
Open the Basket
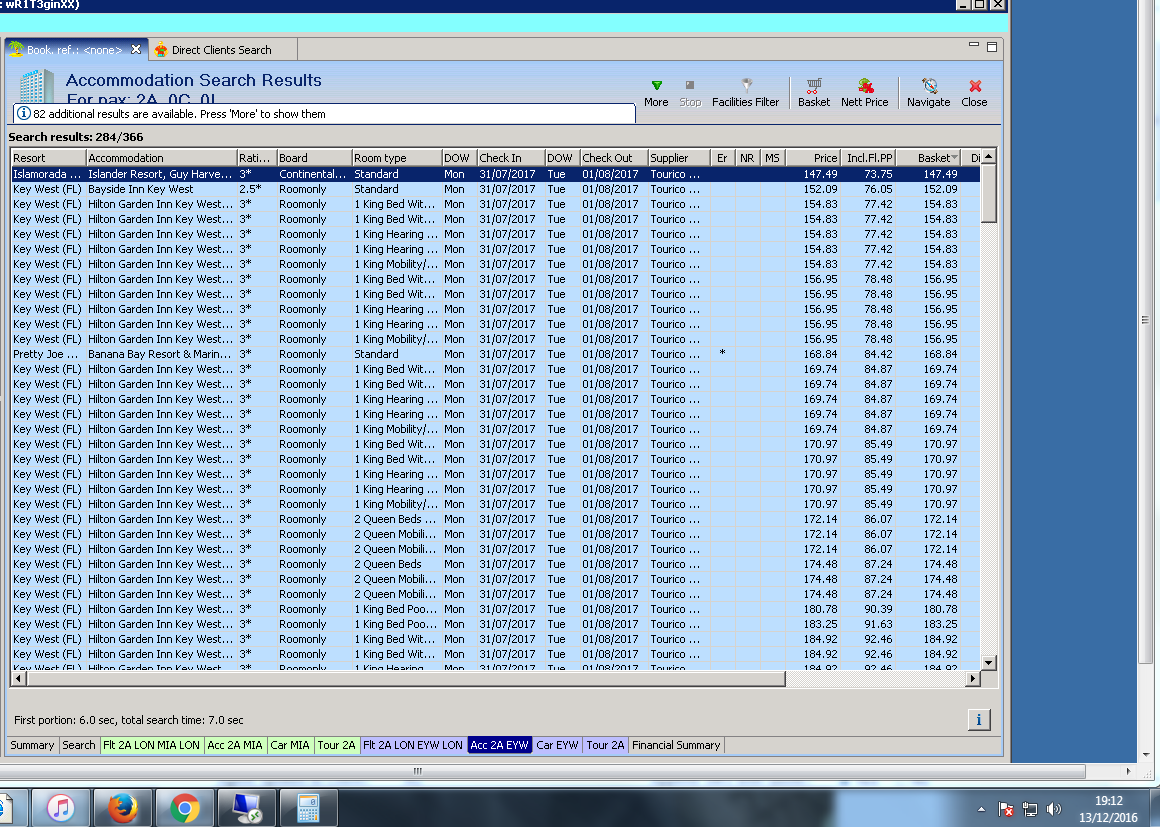pyautogui.click(x=814, y=93)
